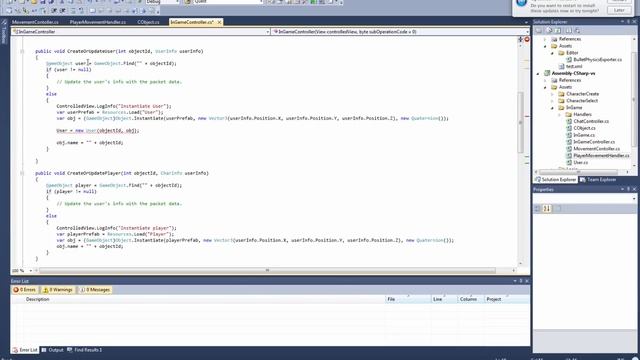Show the Output window tab

pyautogui.click(x=52, y=350)
